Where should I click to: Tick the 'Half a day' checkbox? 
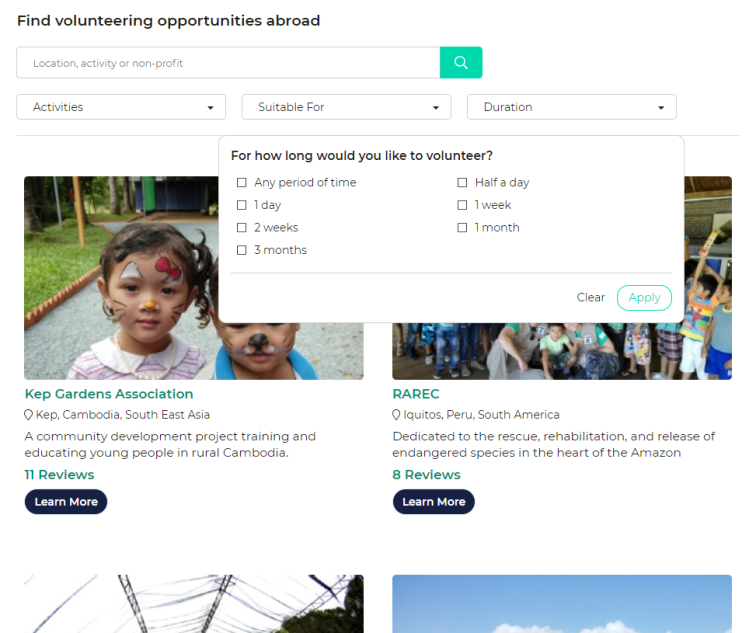point(462,183)
